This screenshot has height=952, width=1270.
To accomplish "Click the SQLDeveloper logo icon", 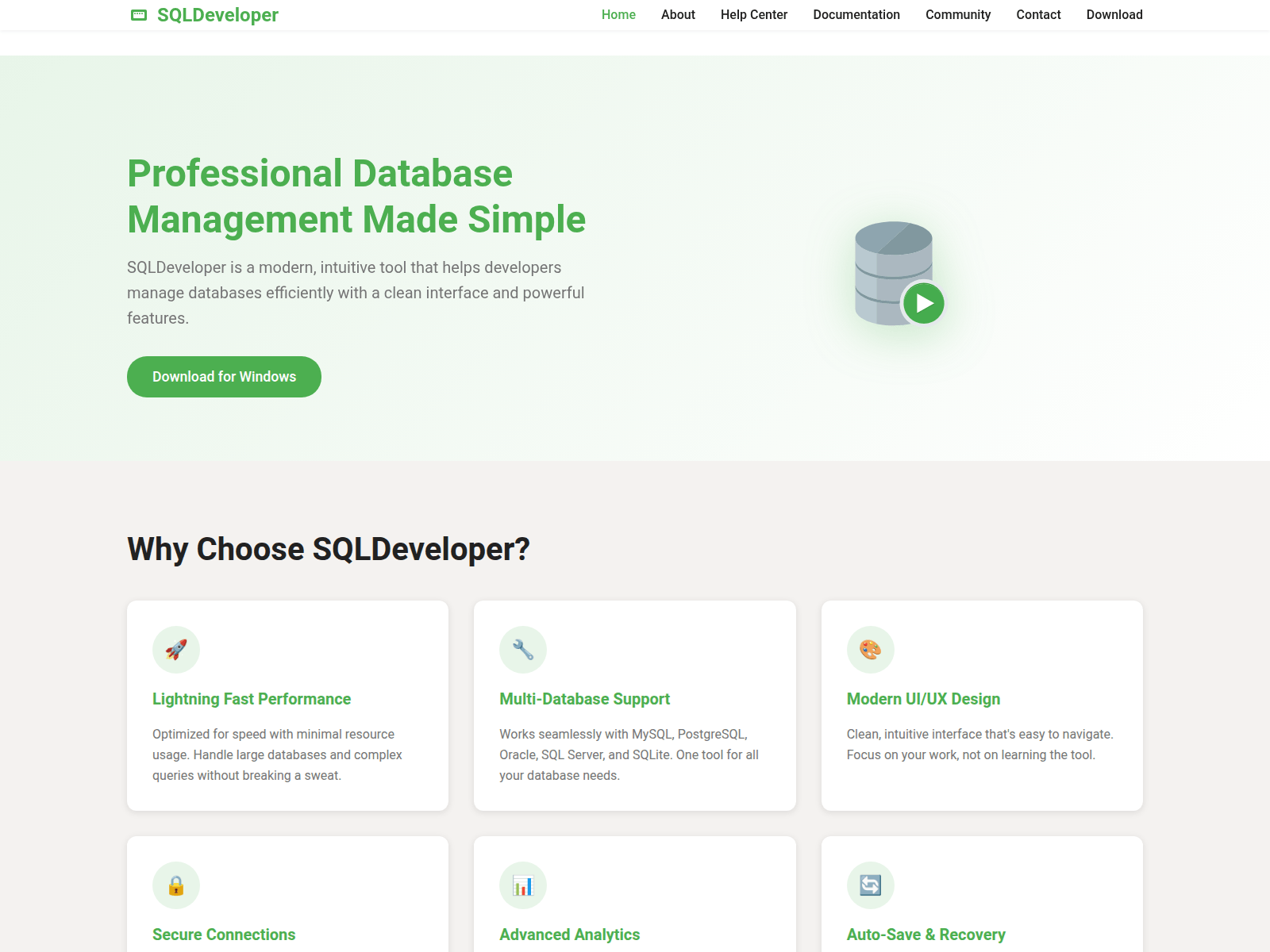I will (x=139, y=15).
